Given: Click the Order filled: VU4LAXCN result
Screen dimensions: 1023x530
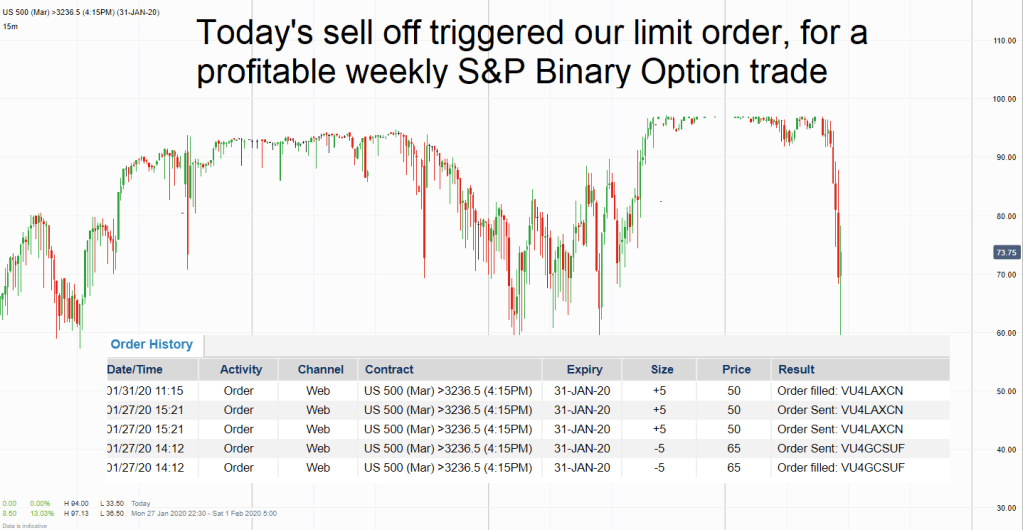Looking at the screenshot, I should [840, 390].
